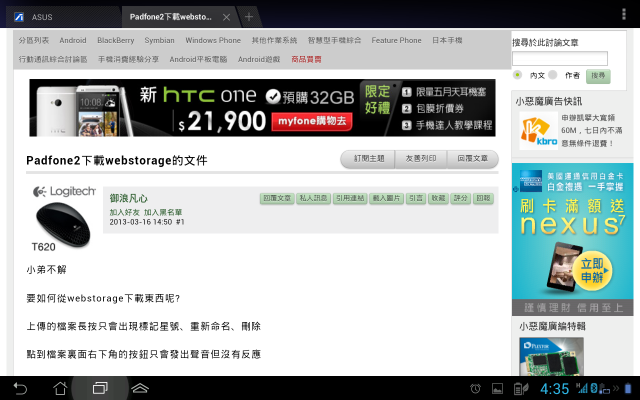This screenshot has width=640, height=400.
Task: Open the recent apps icon
Action: tap(100, 388)
